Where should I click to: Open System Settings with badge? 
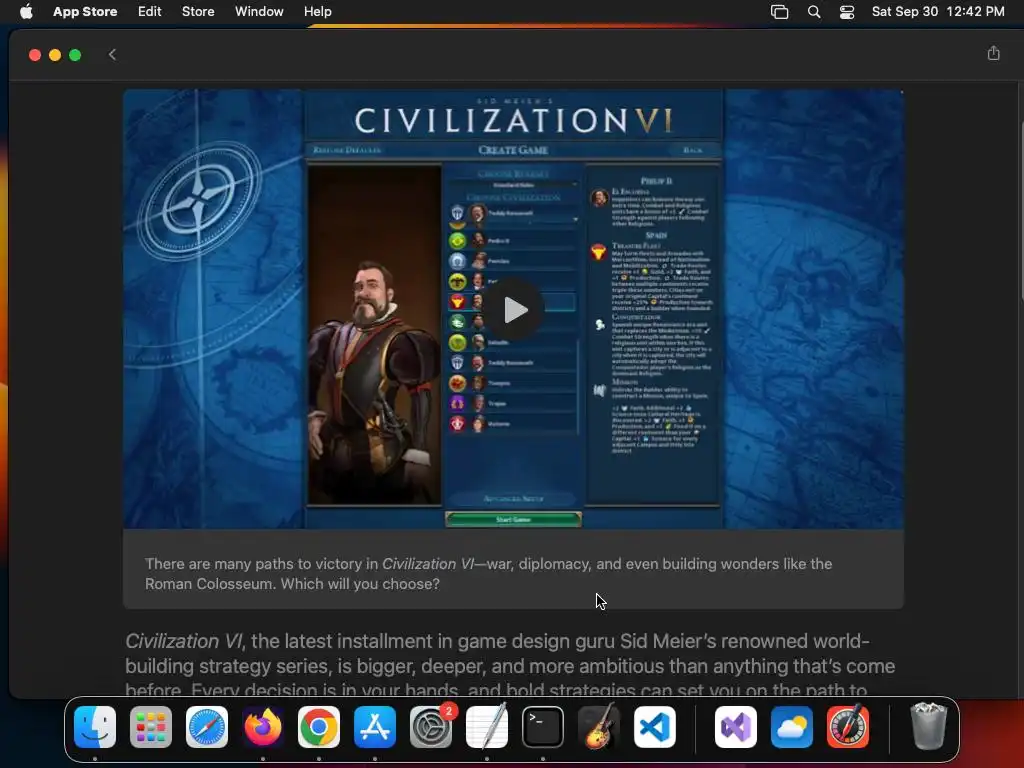click(431, 726)
